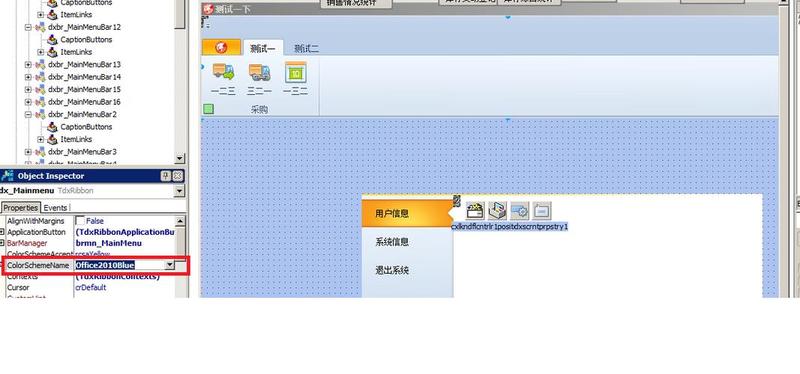Click the dxbr_MainMenuBar16 node icon

point(40,102)
